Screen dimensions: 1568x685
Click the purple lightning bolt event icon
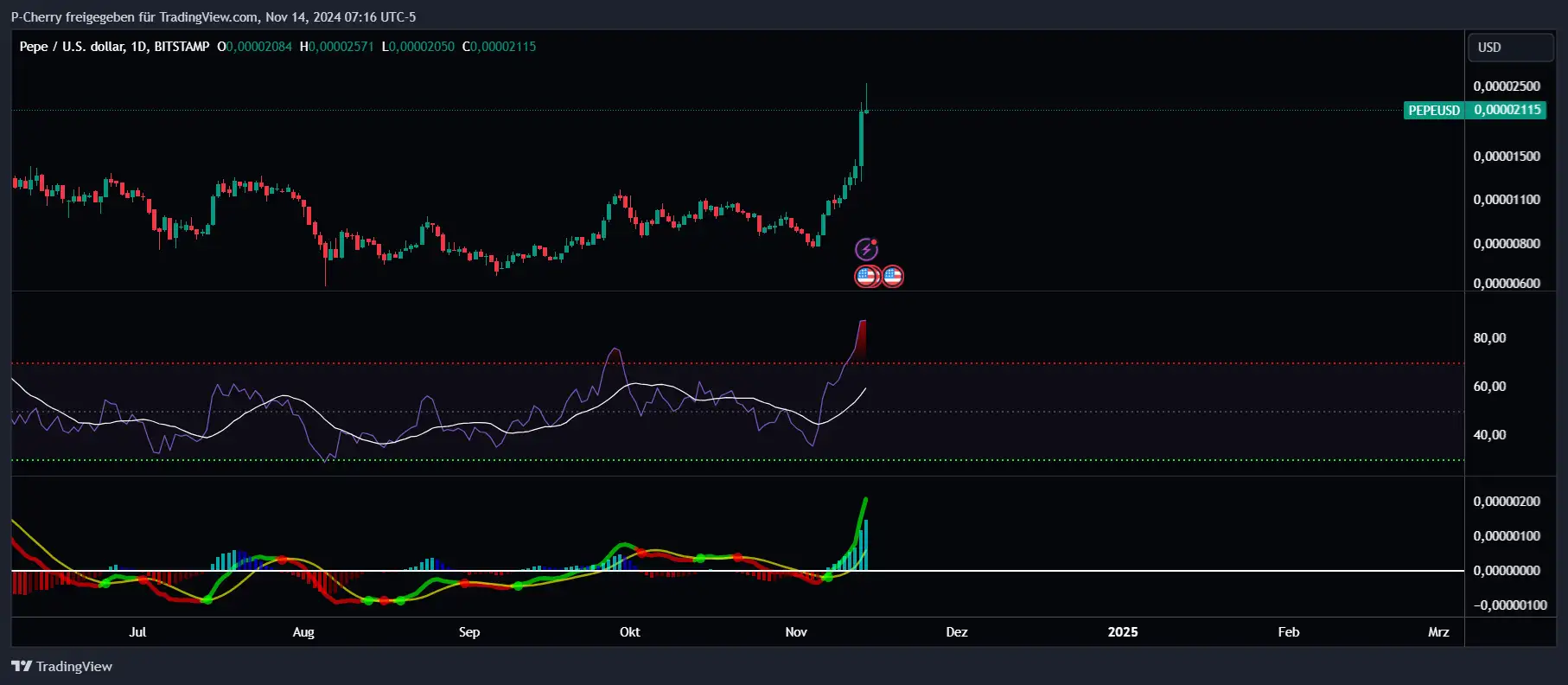click(x=866, y=250)
